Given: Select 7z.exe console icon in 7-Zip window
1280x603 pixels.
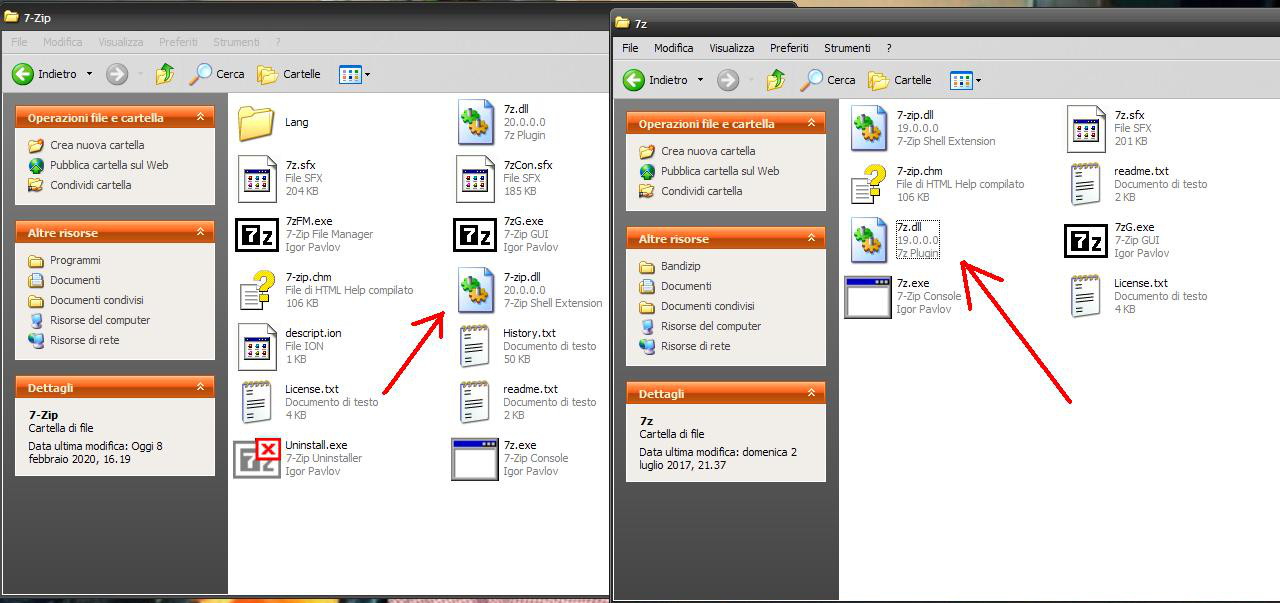Looking at the screenshot, I should pos(475,459).
